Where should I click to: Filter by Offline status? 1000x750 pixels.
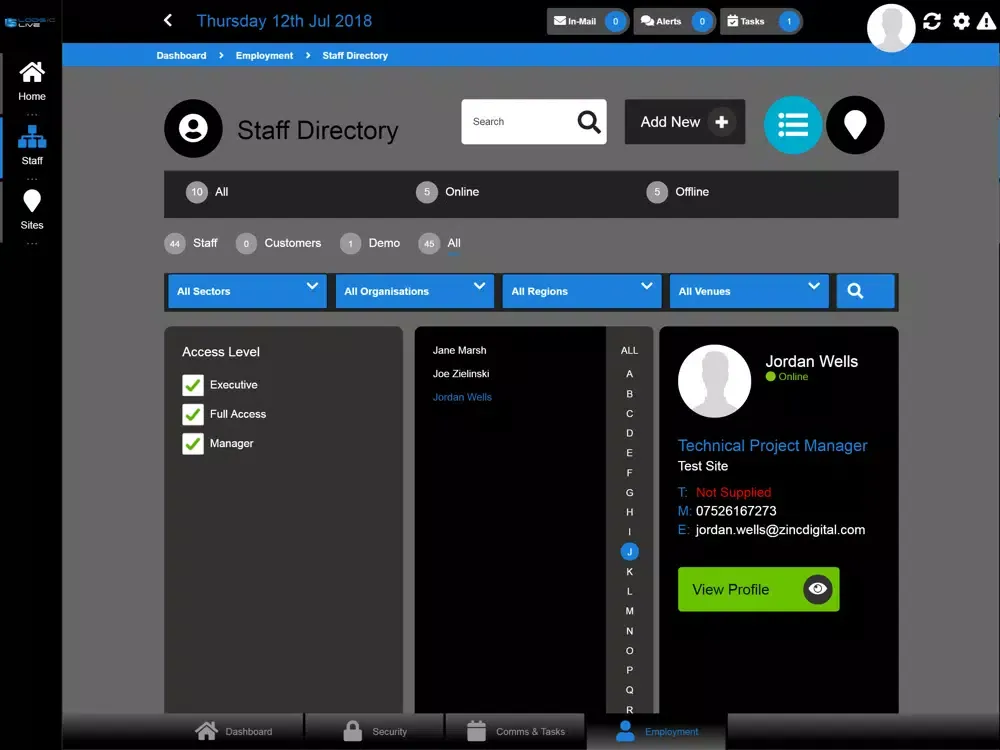(678, 192)
